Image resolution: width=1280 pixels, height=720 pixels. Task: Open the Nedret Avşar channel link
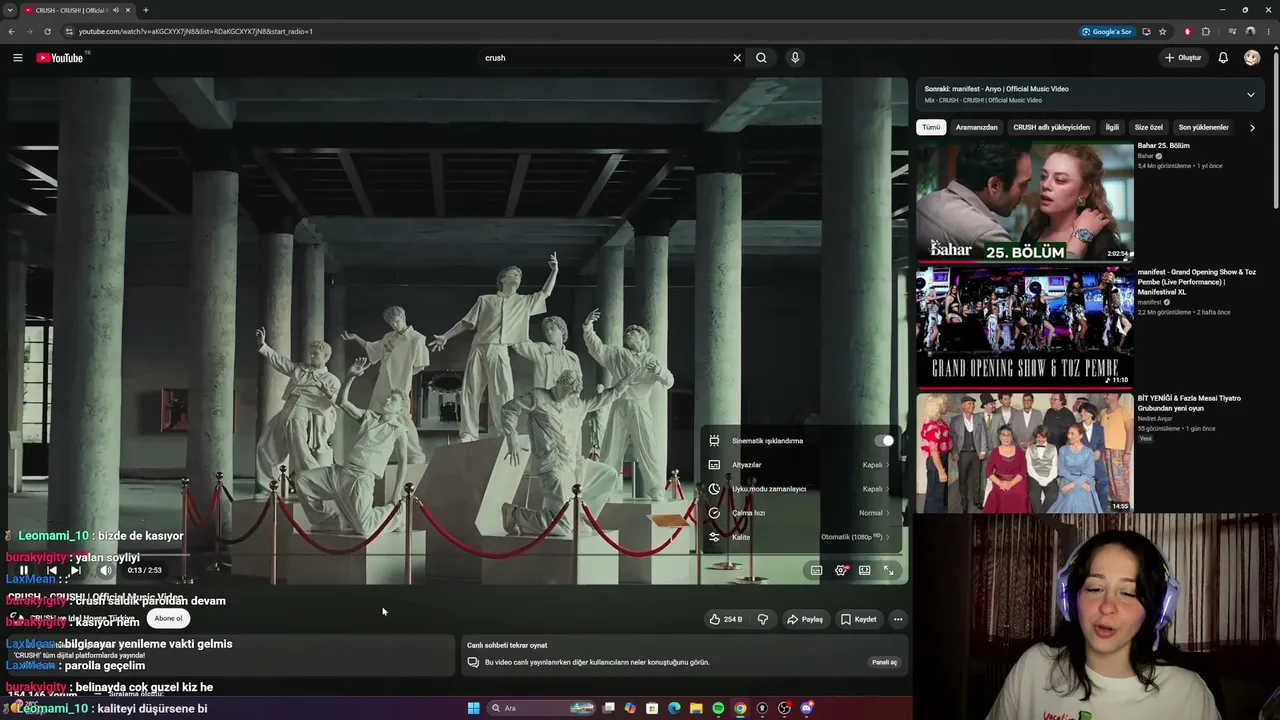tap(1154, 419)
